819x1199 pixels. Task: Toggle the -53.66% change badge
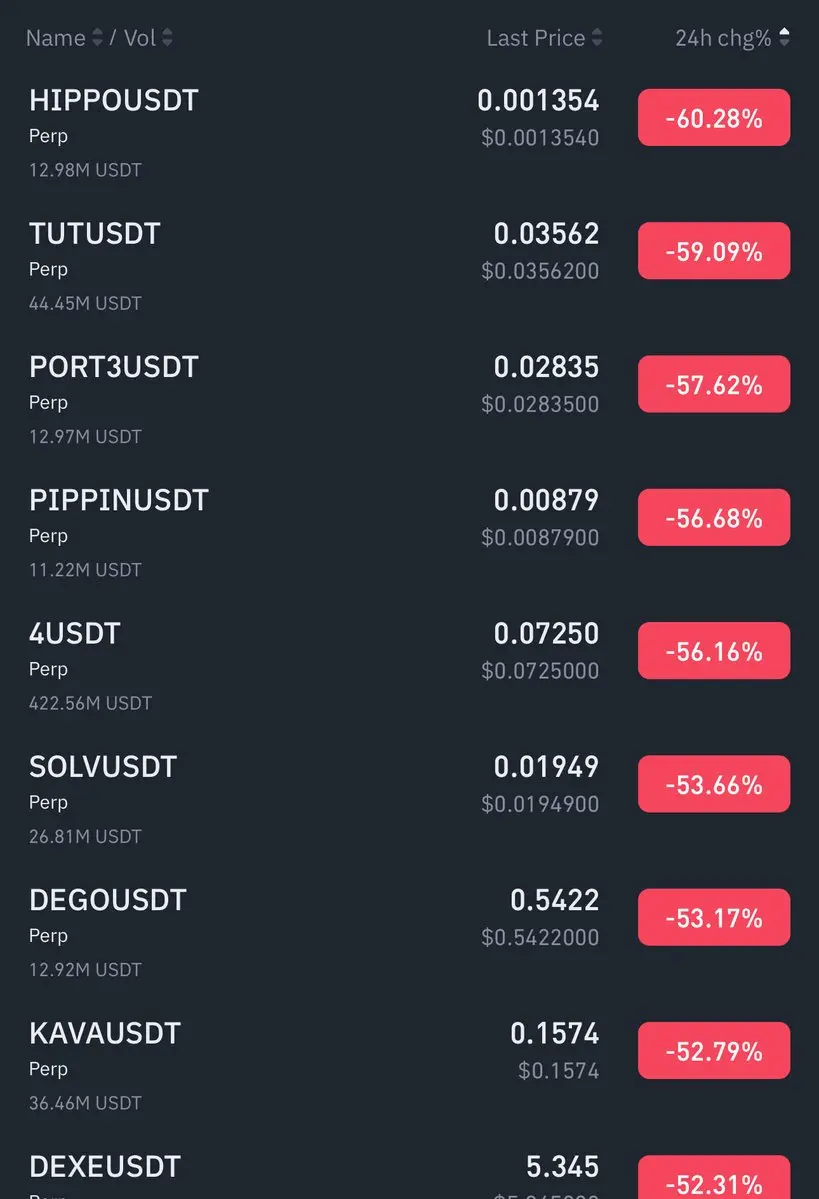pyautogui.click(x=714, y=785)
